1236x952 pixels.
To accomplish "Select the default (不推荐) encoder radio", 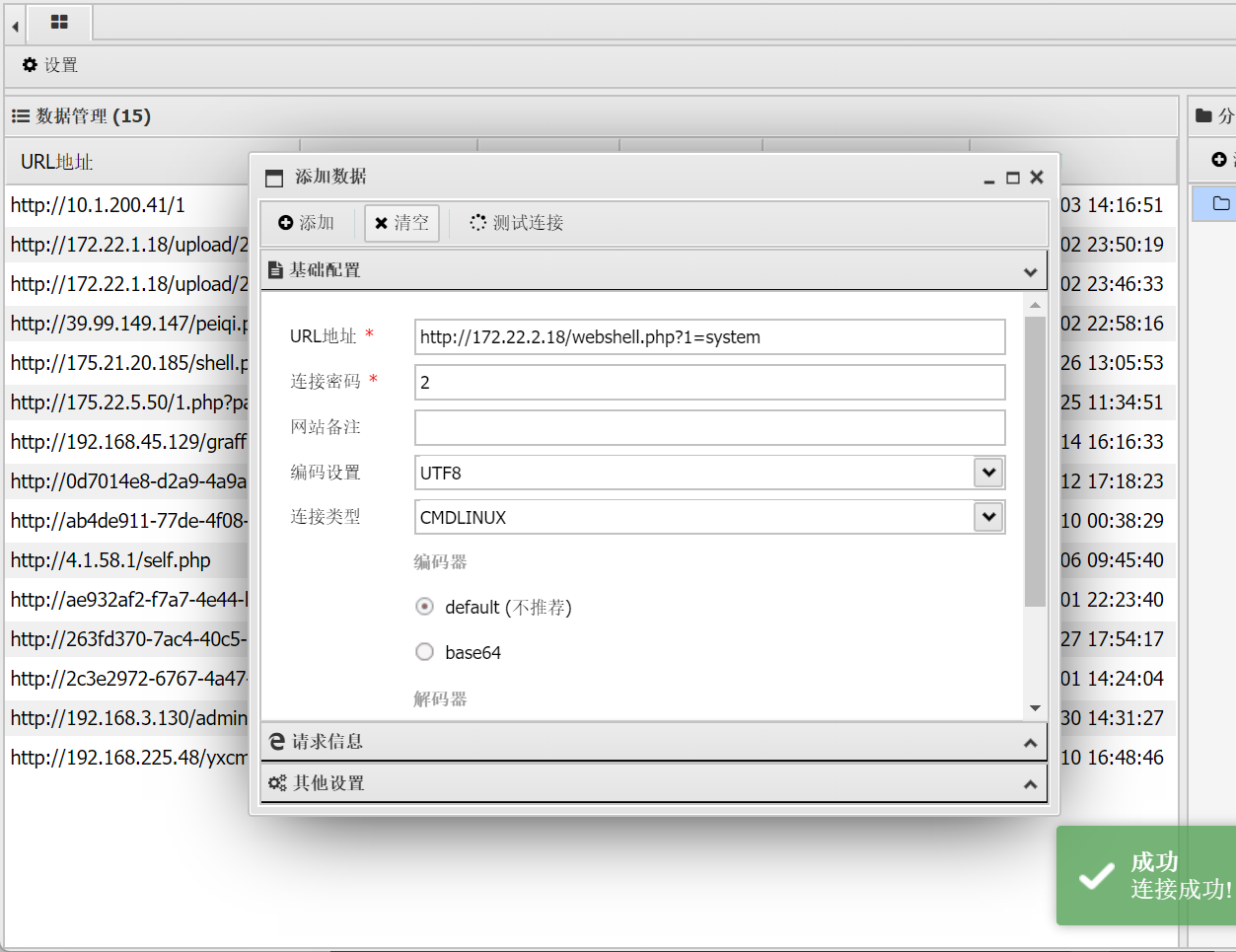I will click(x=424, y=607).
